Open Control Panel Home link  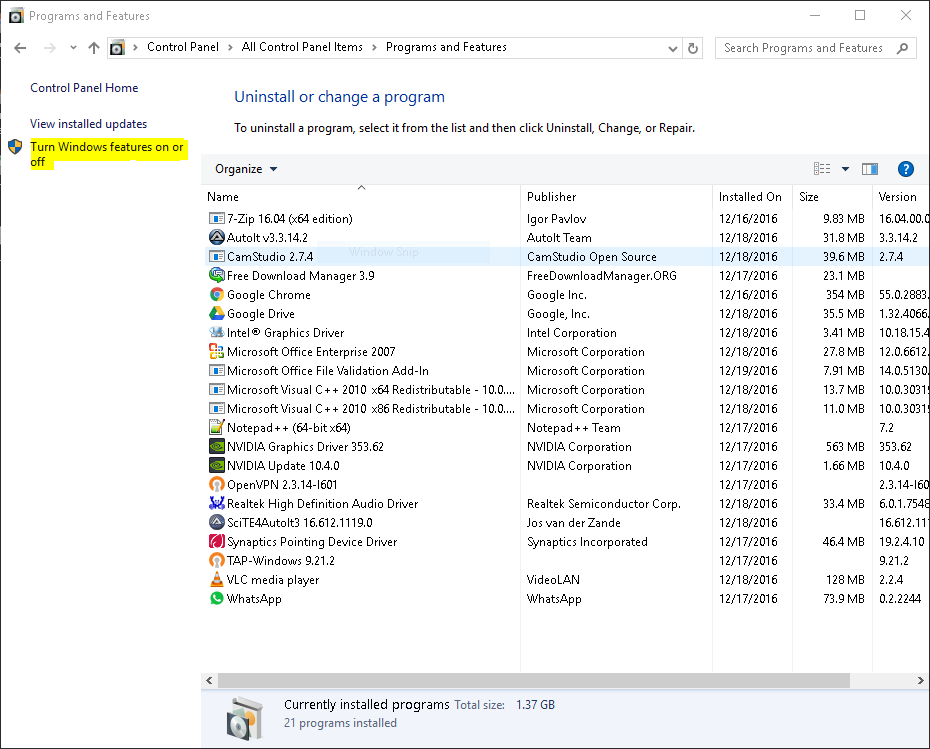coord(84,88)
